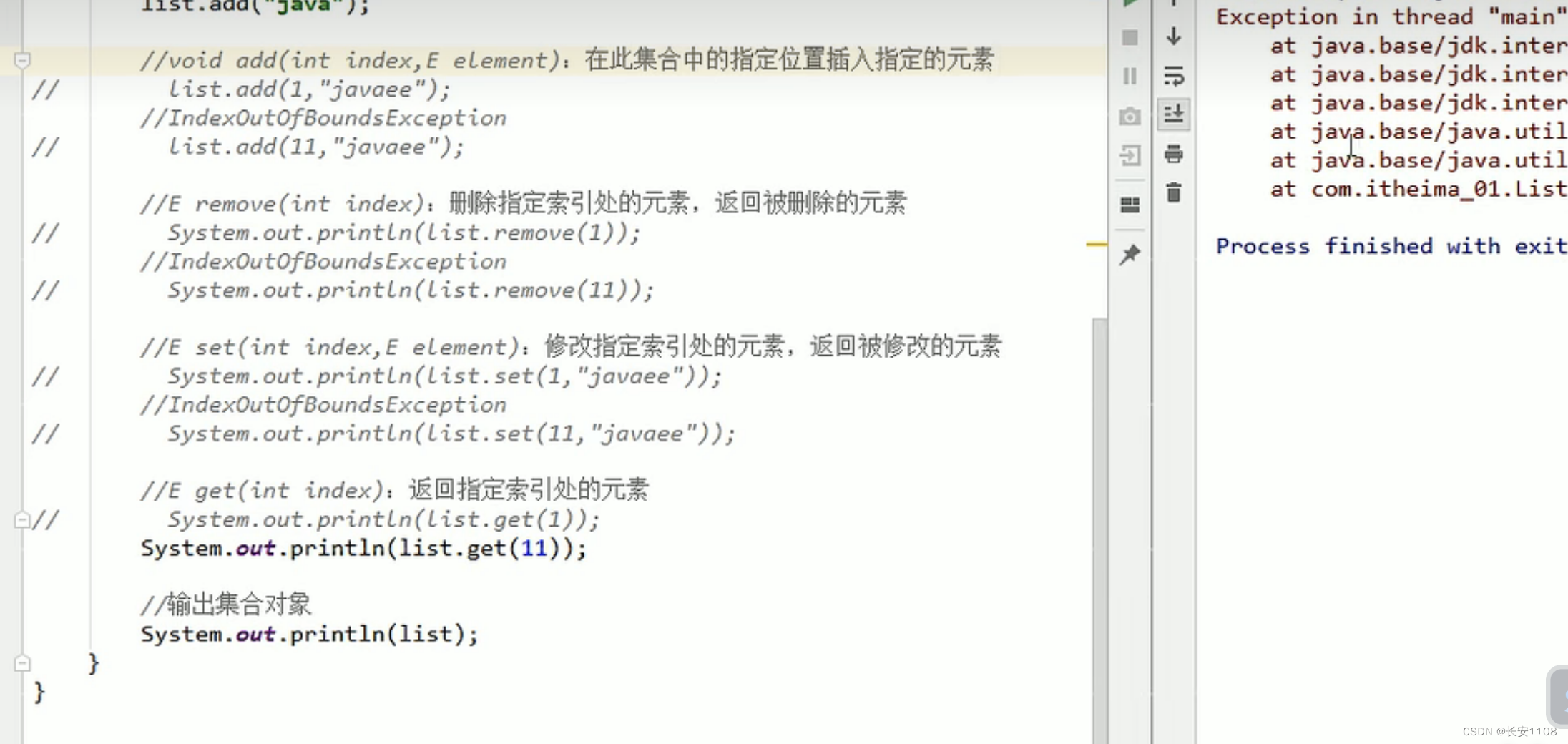The height and width of the screenshot is (744, 1568).
Task: Dump threads with the camera icon
Action: [x=1130, y=116]
